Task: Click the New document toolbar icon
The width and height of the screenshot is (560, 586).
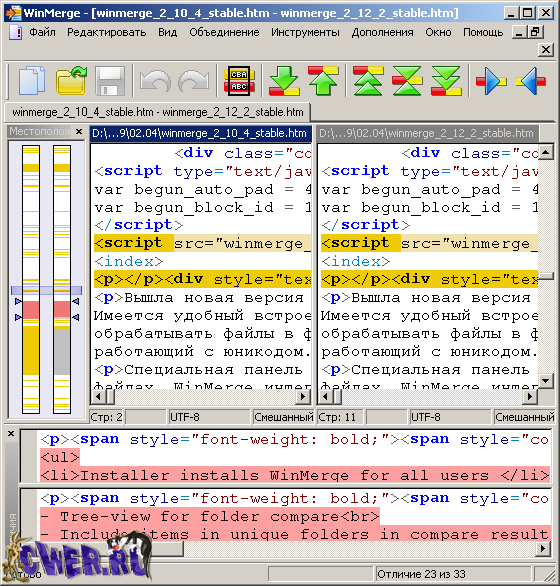Action: (32, 80)
